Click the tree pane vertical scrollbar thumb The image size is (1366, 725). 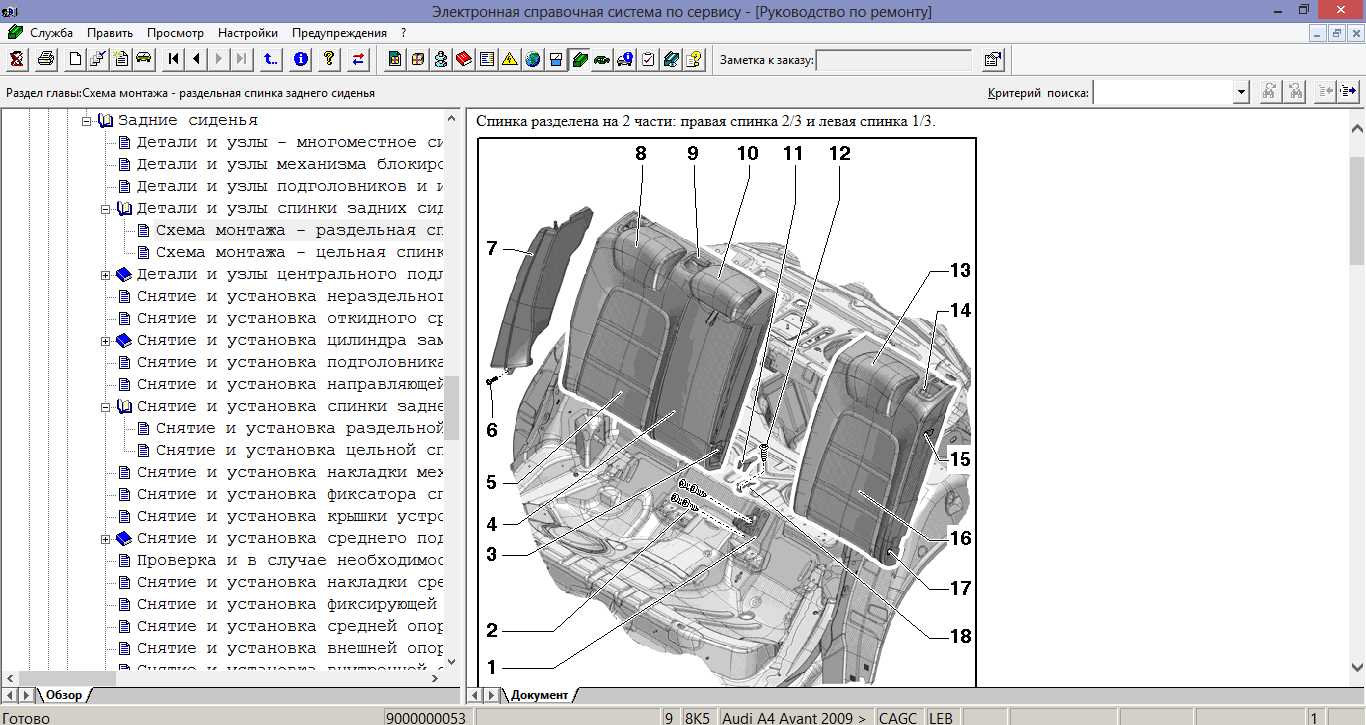(451, 408)
